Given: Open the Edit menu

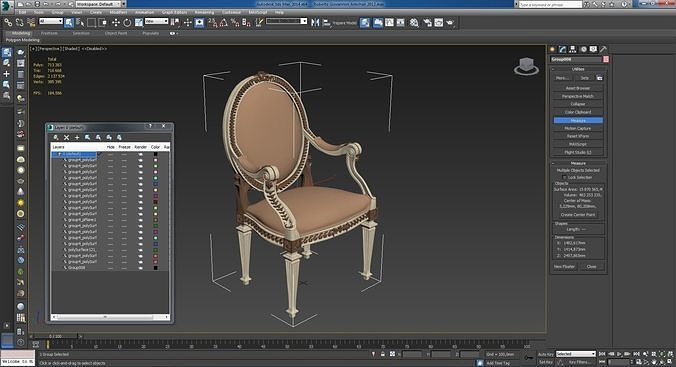Looking at the screenshot, I should click(22, 12).
